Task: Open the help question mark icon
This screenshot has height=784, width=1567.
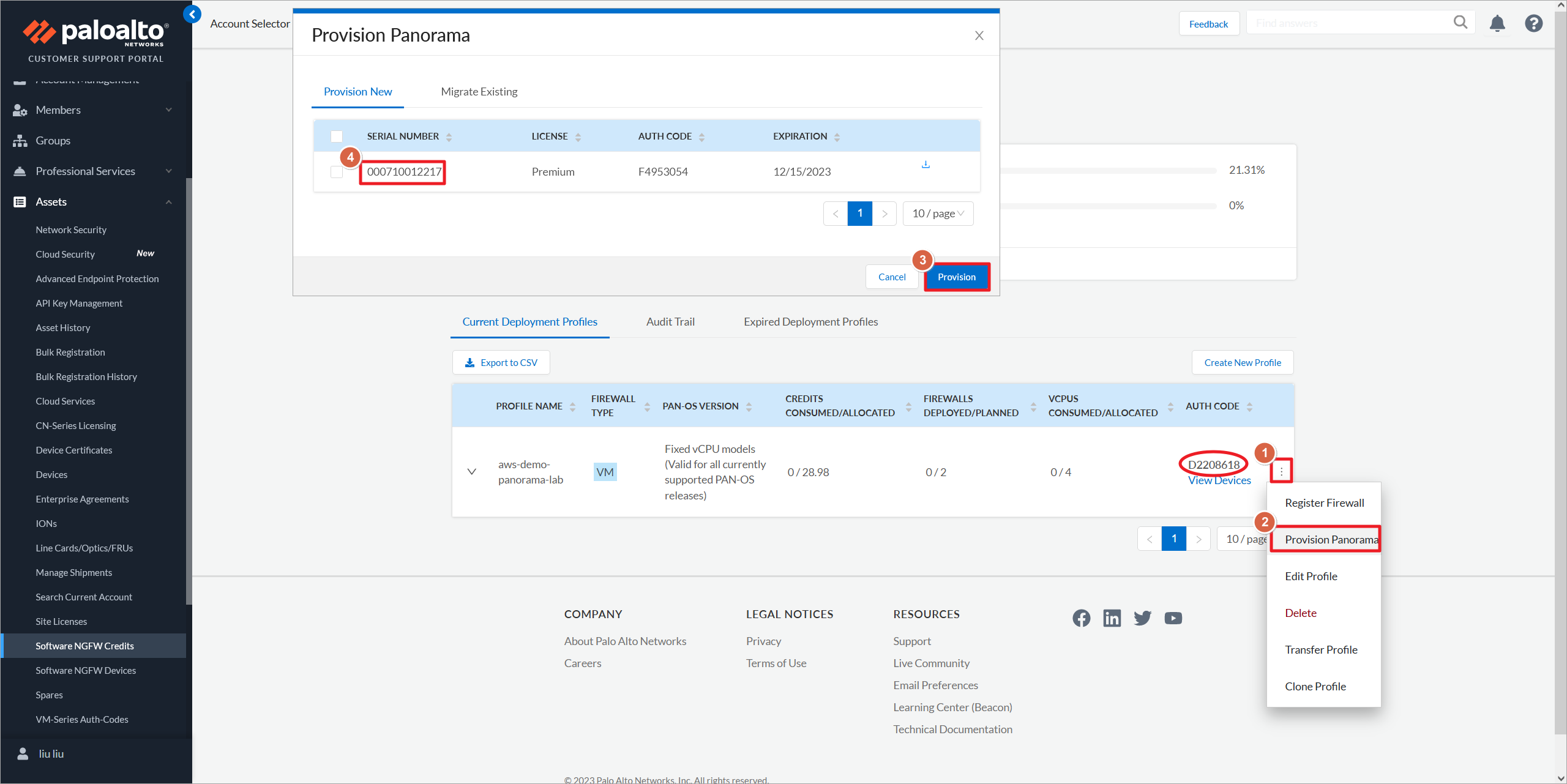Action: point(1533,23)
